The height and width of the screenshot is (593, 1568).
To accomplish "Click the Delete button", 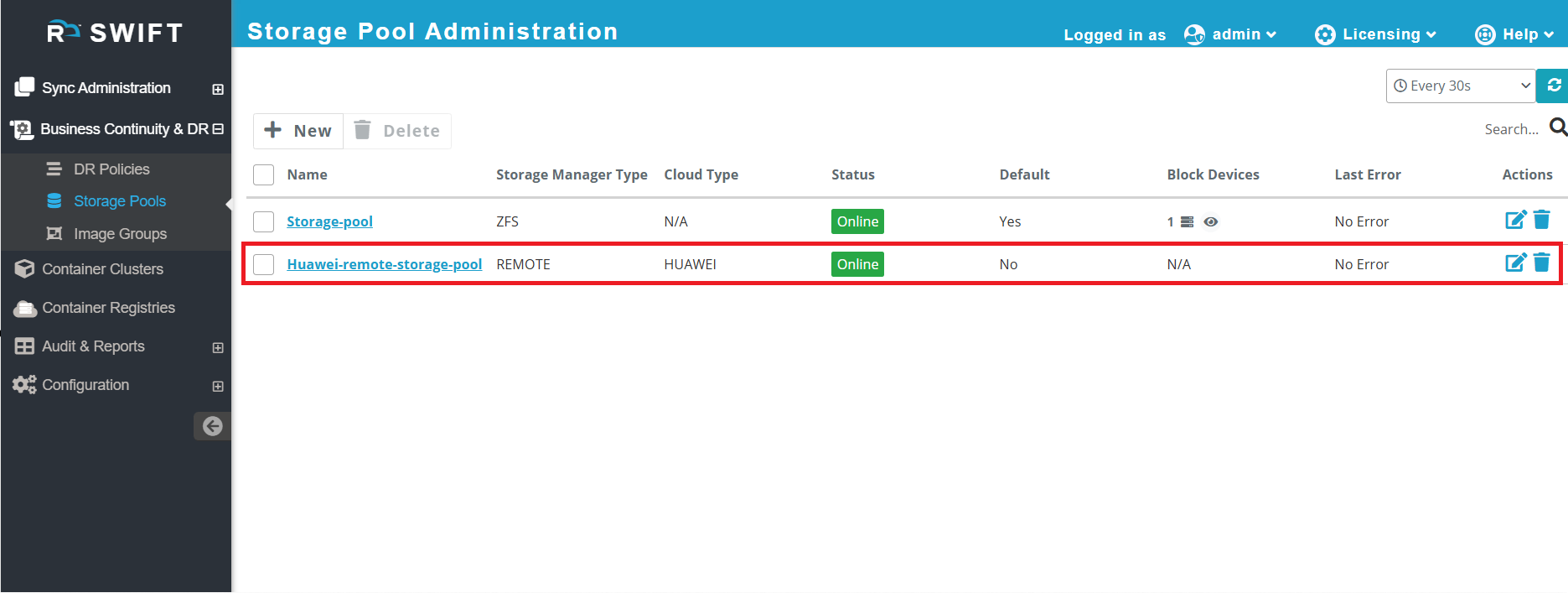I will pos(397,131).
